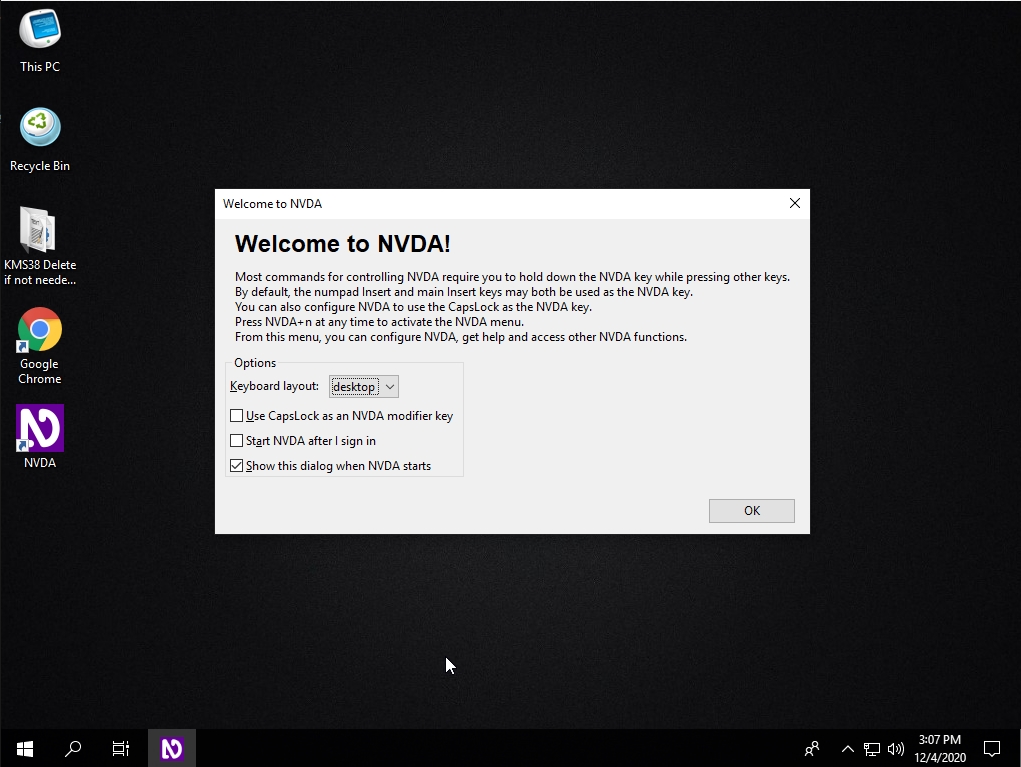The width and height of the screenshot is (1021, 767).
Task: Close the Welcome to NVDA dialog
Action: 795,203
